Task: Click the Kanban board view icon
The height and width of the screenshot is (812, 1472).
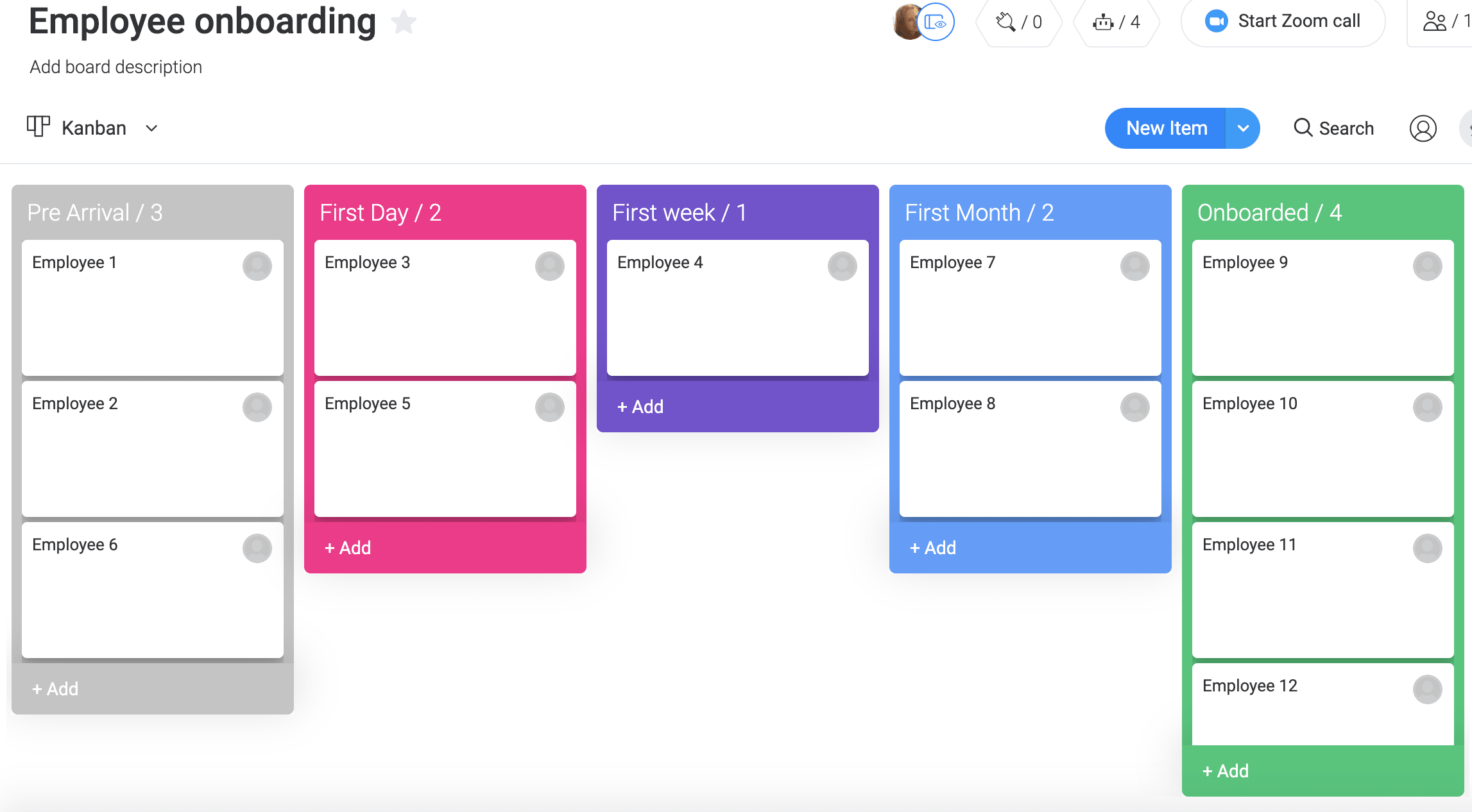Action: (x=39, y=126)
